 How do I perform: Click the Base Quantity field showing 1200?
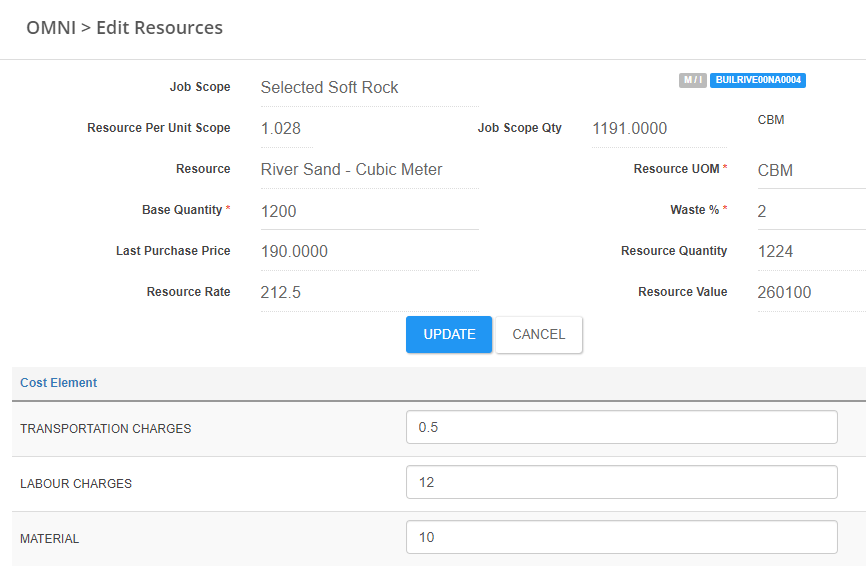[x=368, y=211]
